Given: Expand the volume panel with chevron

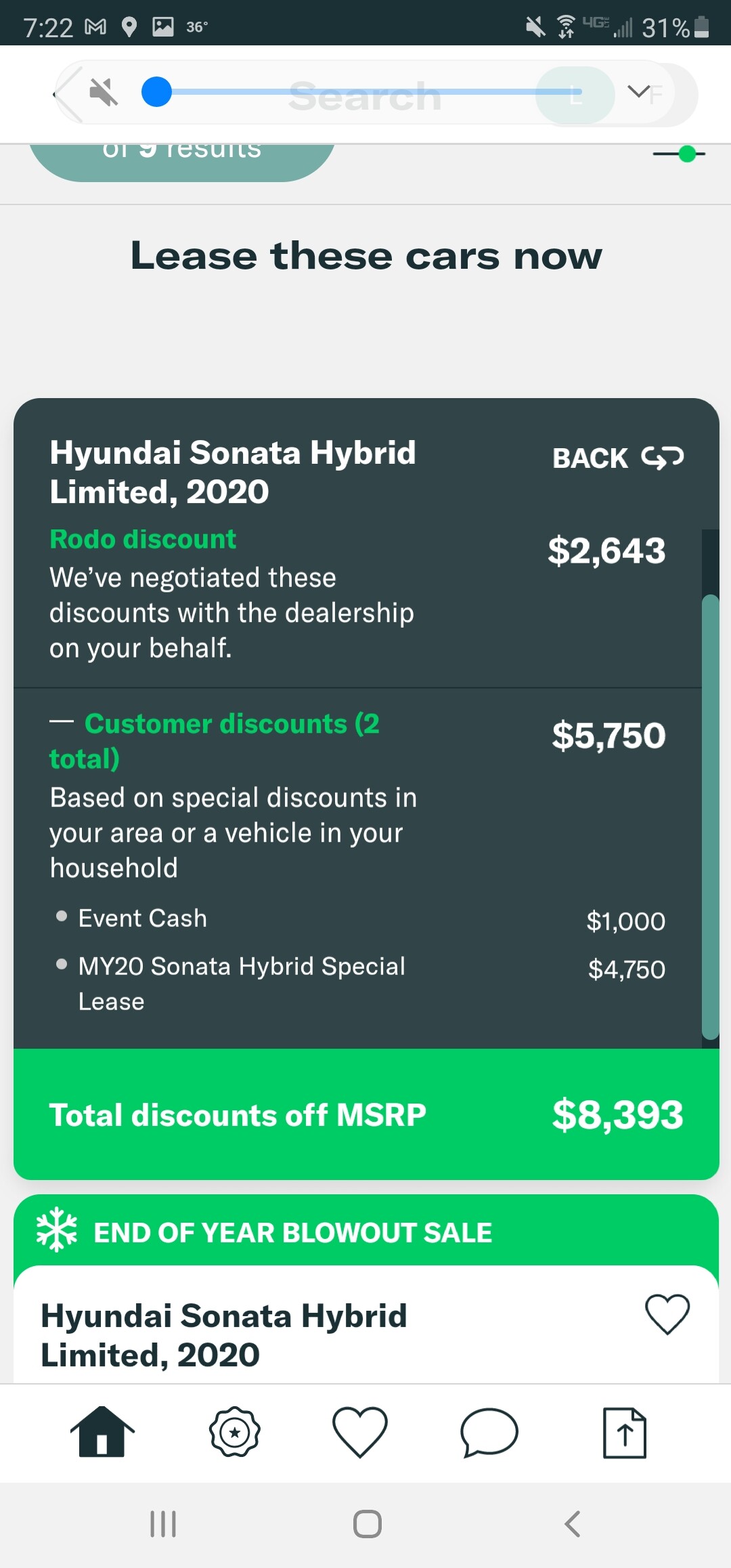Looking at the screenshot, I should click(x=638, y=91).
